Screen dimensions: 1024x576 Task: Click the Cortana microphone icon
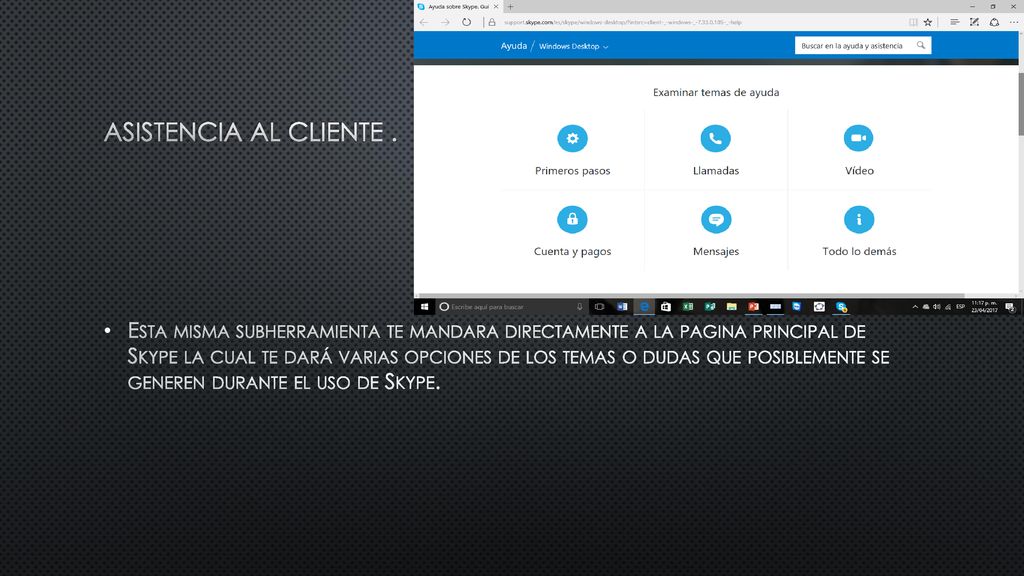pos(579,306)
